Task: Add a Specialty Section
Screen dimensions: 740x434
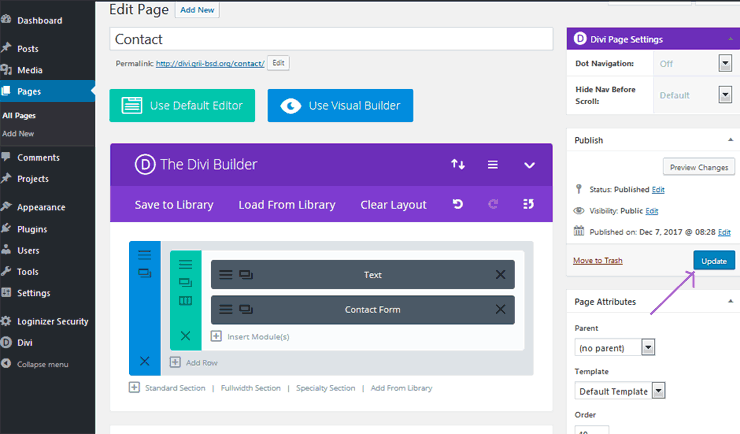Action: click(x=326, y=388)
